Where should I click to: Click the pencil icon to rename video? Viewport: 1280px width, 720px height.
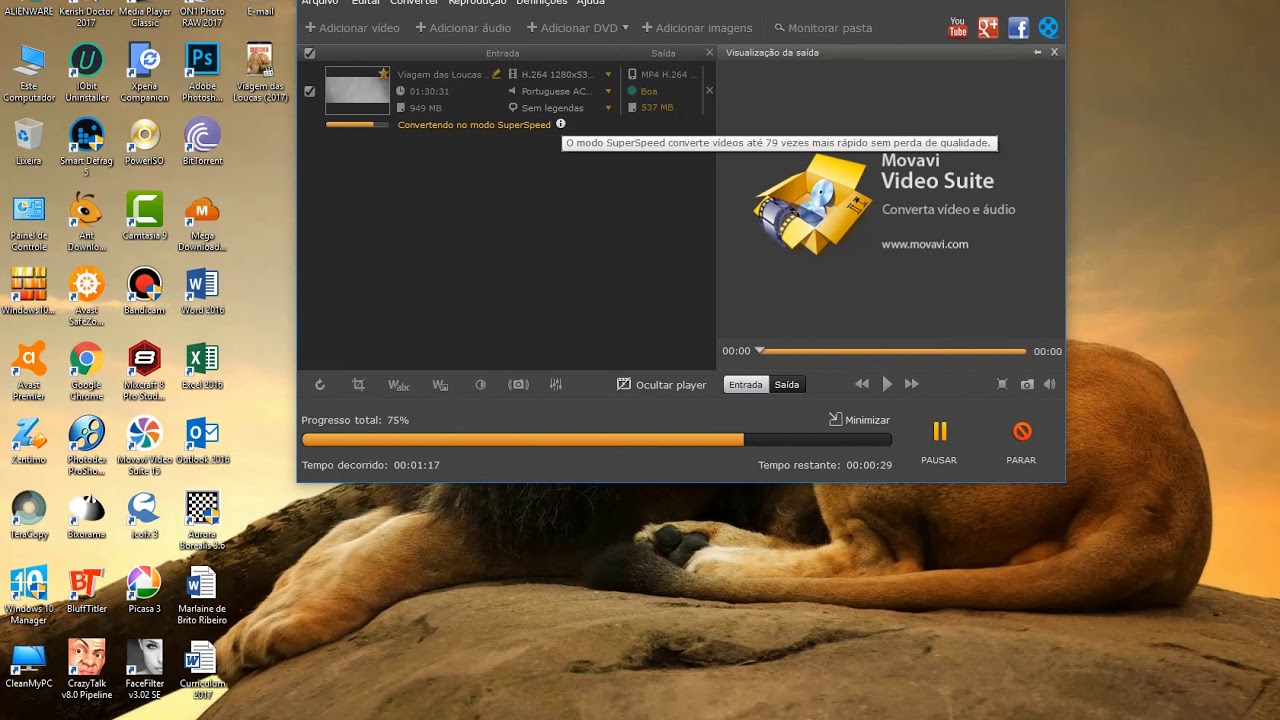[497, 74]
